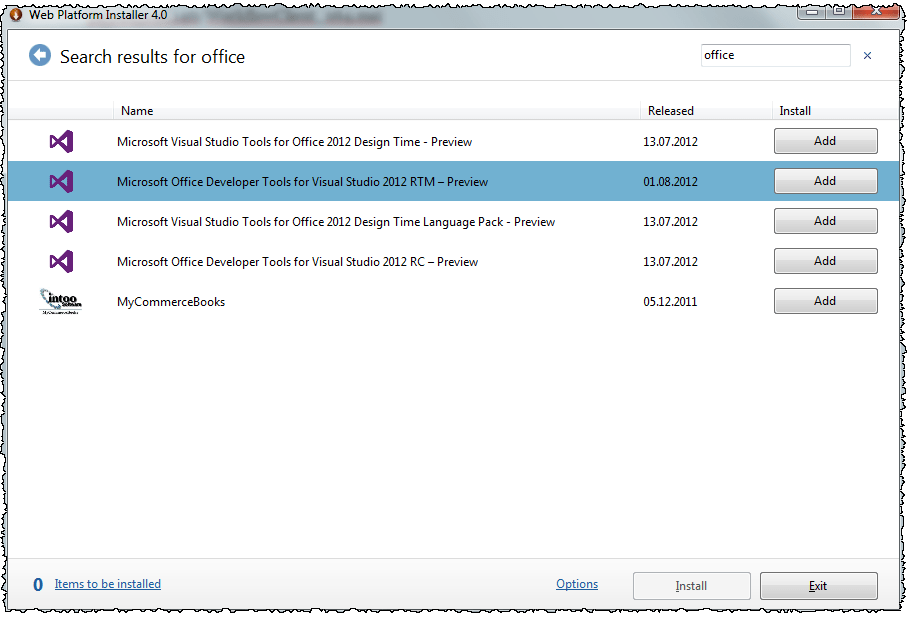Click the Web Platform Installer title bar icon
Image resolution: width=908 pixels, height=618 pixels.
tap(16, 14)
